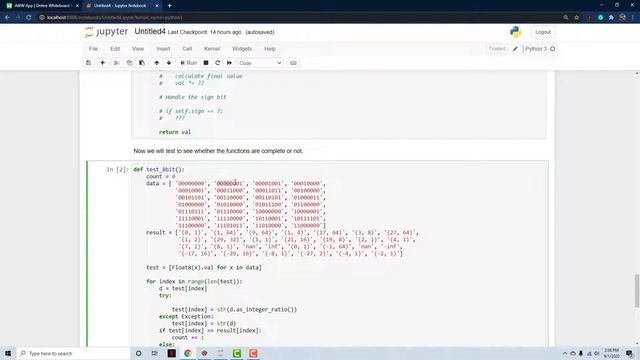The image size is (640, 360).
Task: Open the Widgets menu
Action: [x=242, y=49]
